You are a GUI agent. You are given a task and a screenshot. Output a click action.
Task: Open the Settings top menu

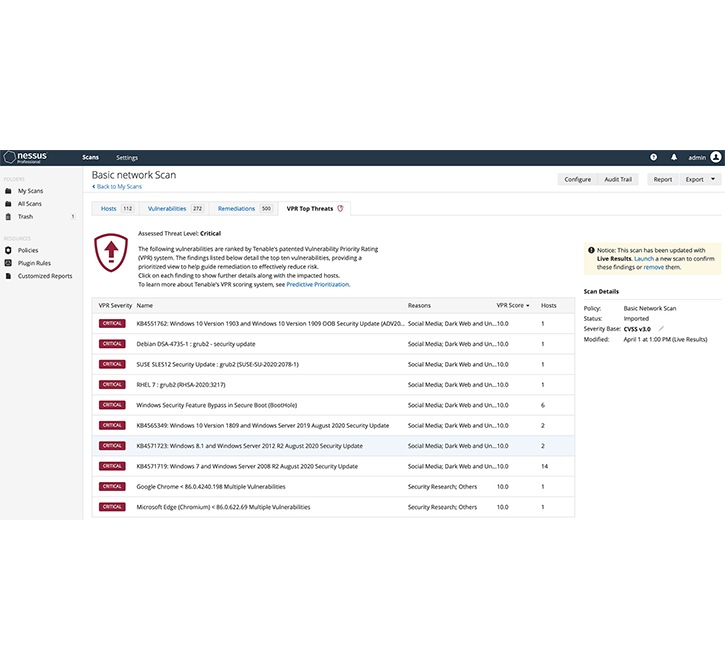(127, 157)
